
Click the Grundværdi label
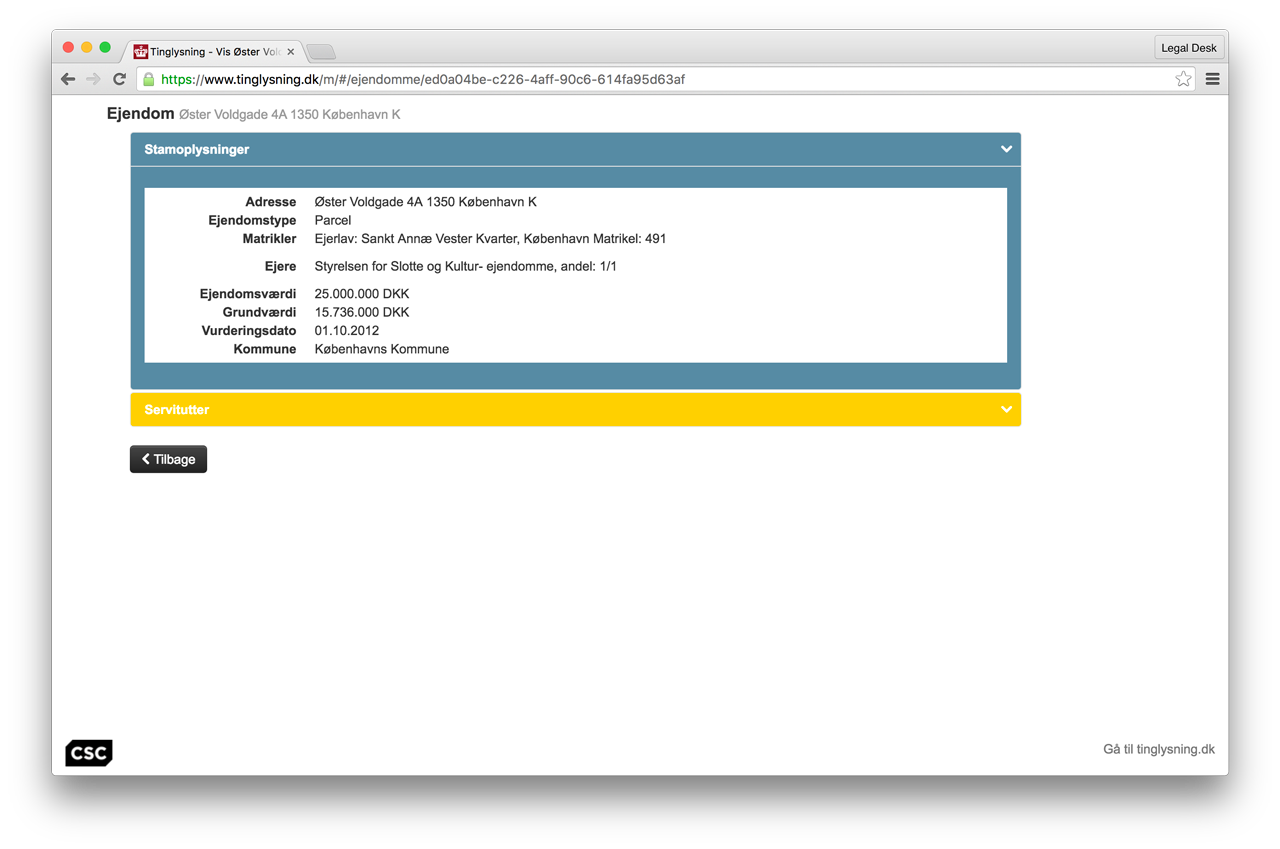[x=259, y=312]
